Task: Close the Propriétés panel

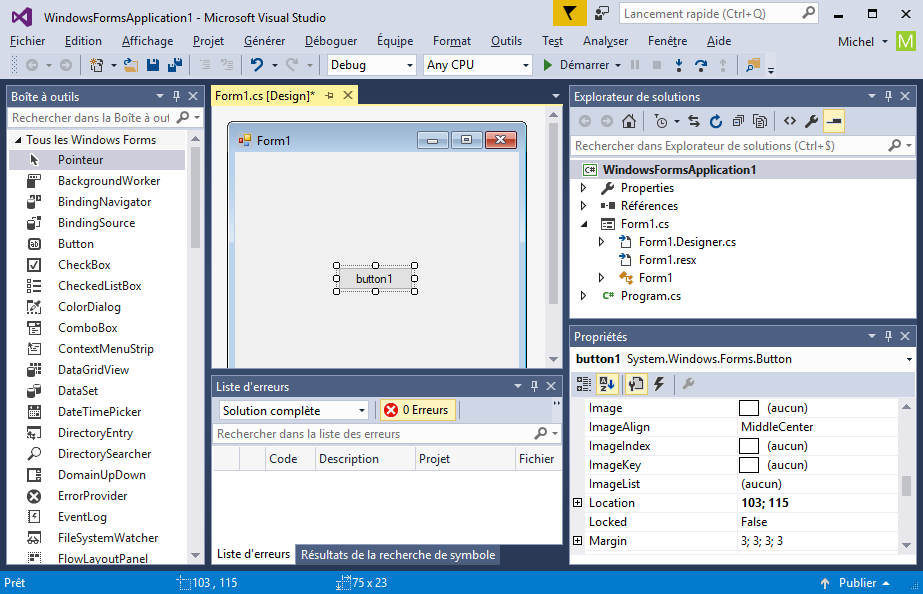Action: pos(905,336)
